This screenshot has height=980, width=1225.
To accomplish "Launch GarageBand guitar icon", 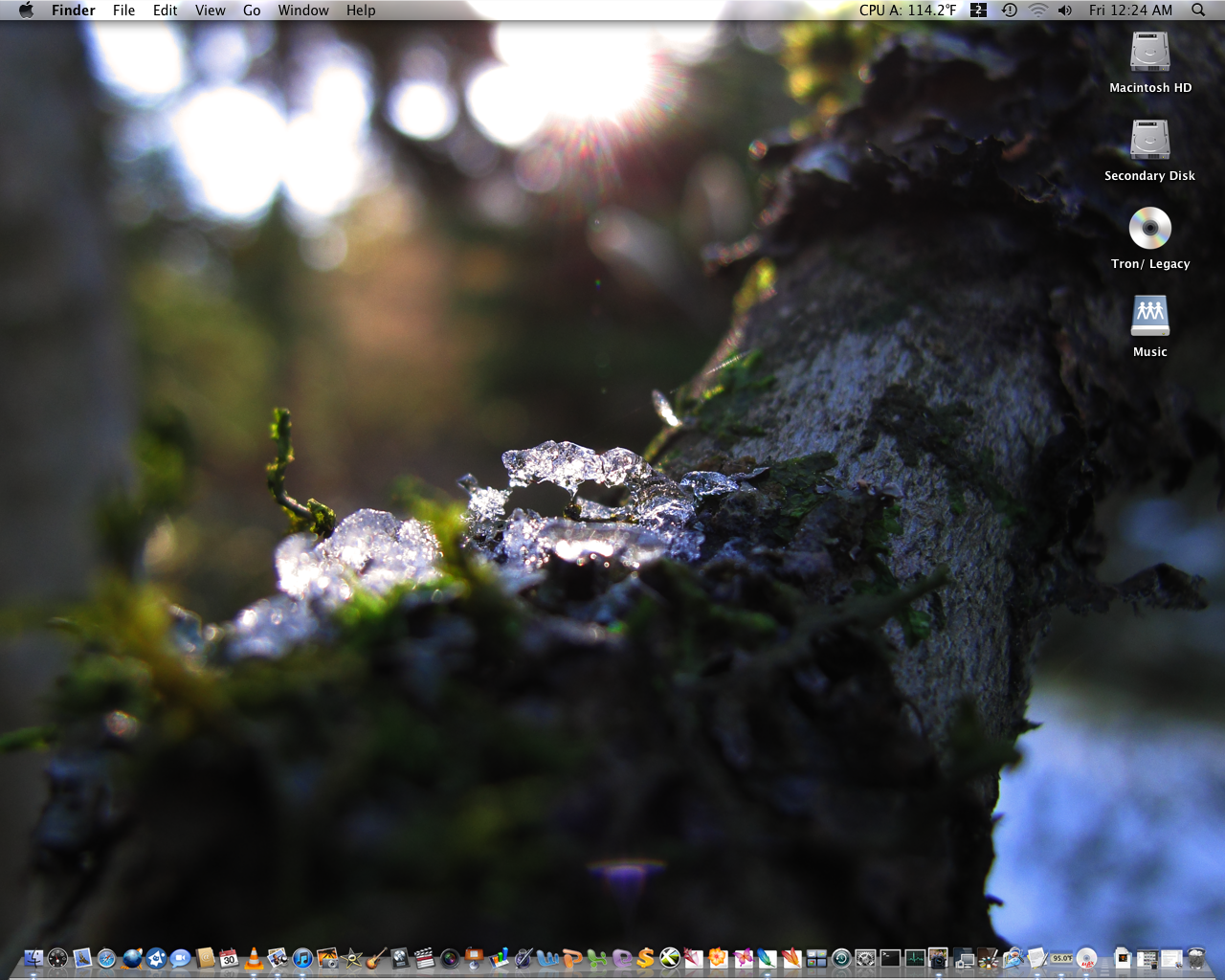I will pyautogui.click(x=376, y=958).
